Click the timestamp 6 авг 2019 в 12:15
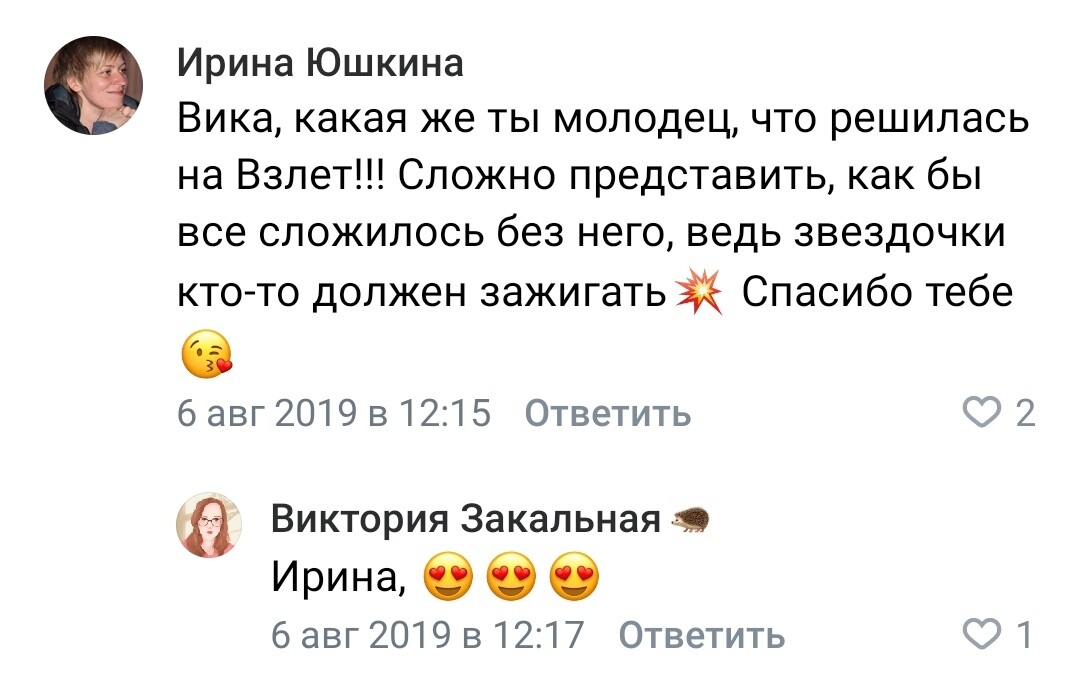Image resolution: width=1080 pixels, height=678 pixels. (334, 413)
